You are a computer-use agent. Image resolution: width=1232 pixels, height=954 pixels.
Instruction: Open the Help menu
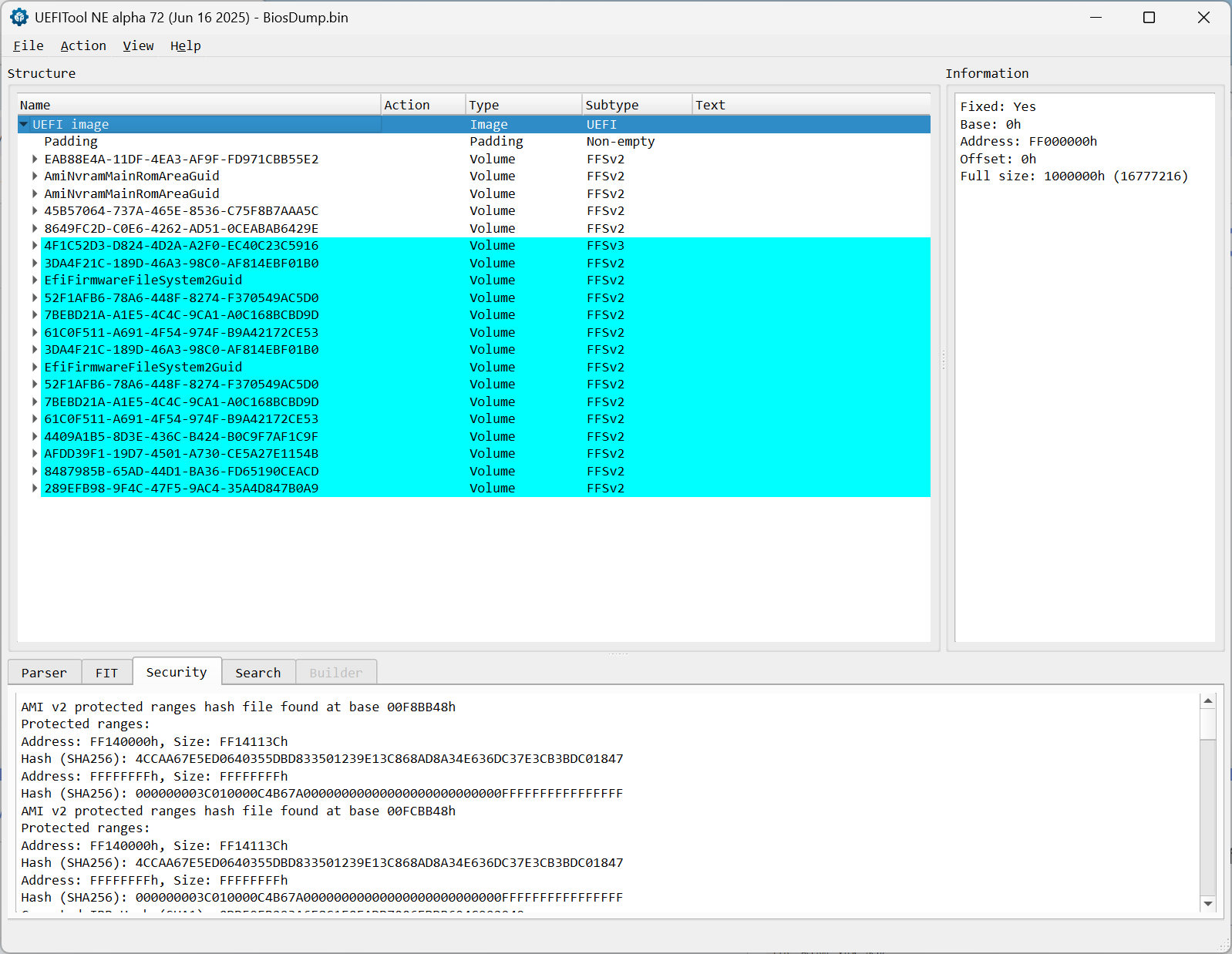pos(185,45)
